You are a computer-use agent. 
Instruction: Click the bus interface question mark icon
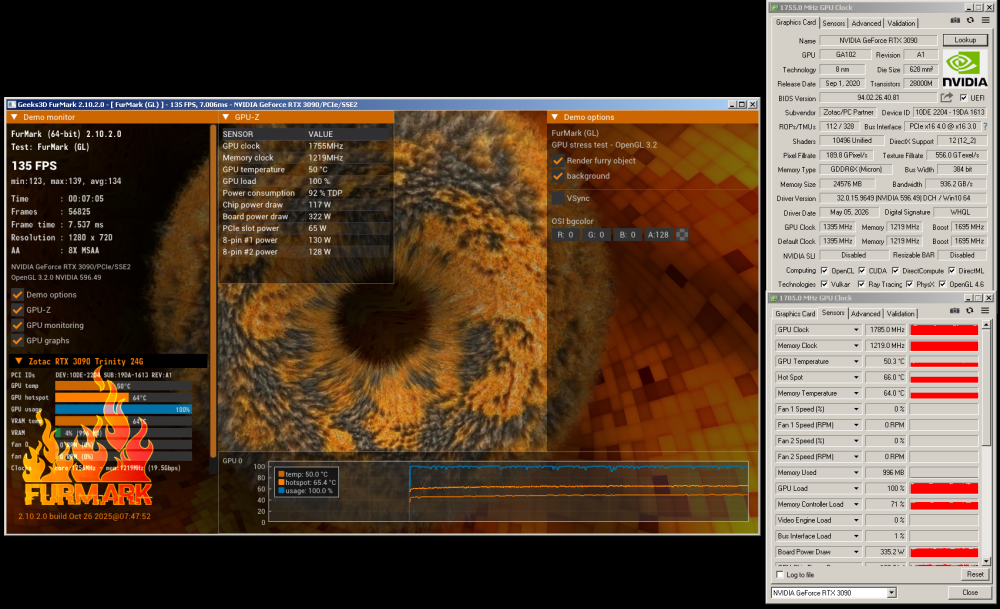[985, 126]
